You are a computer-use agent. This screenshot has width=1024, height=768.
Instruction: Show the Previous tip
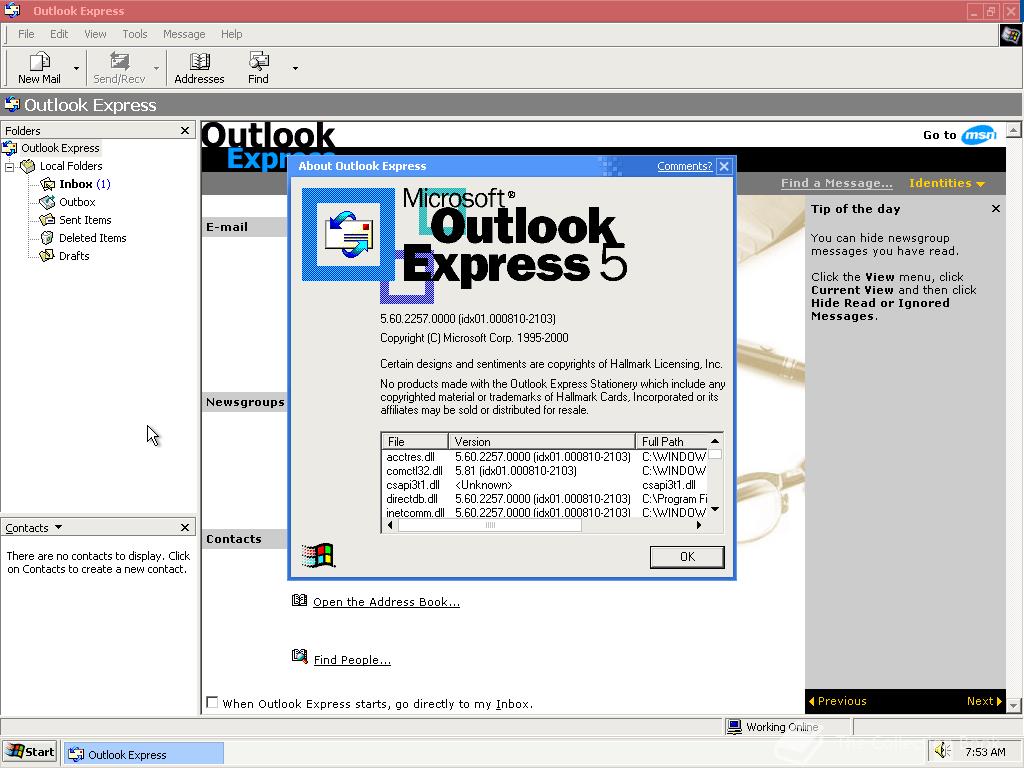[x=838, y=701]
